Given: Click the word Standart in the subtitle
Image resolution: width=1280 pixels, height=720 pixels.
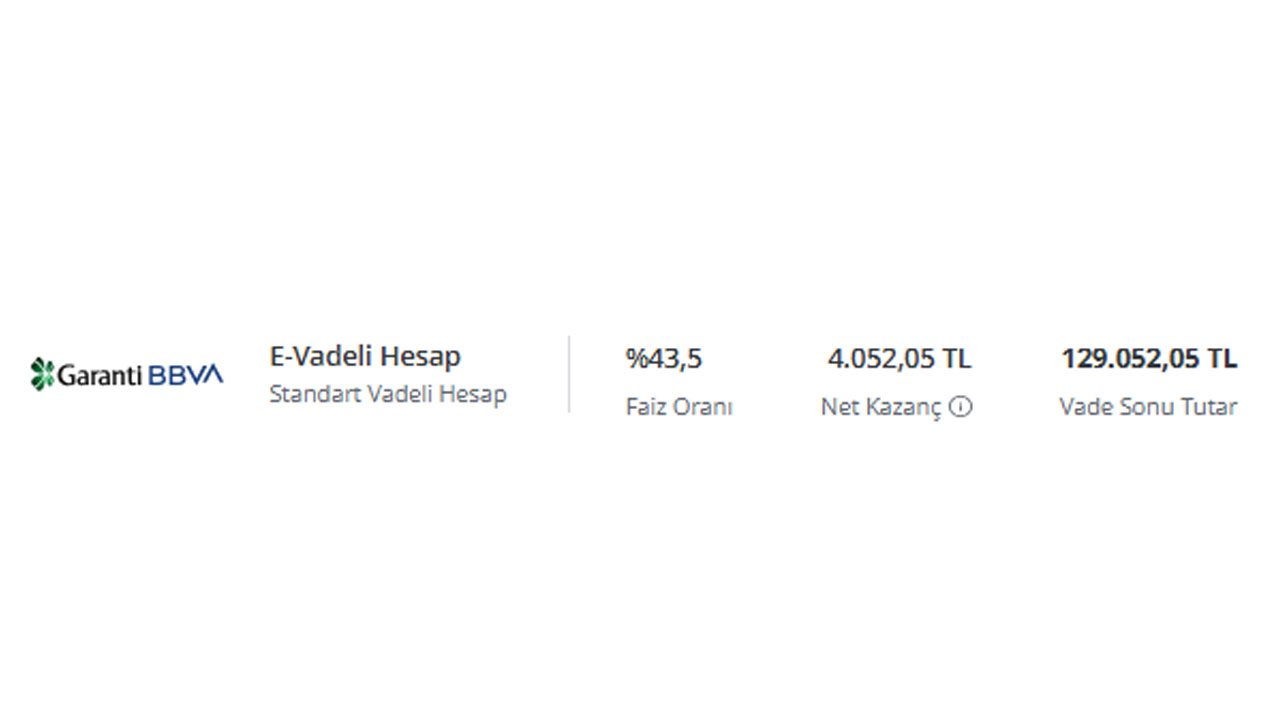Looking at the screenshot, I should coord(315,394).
